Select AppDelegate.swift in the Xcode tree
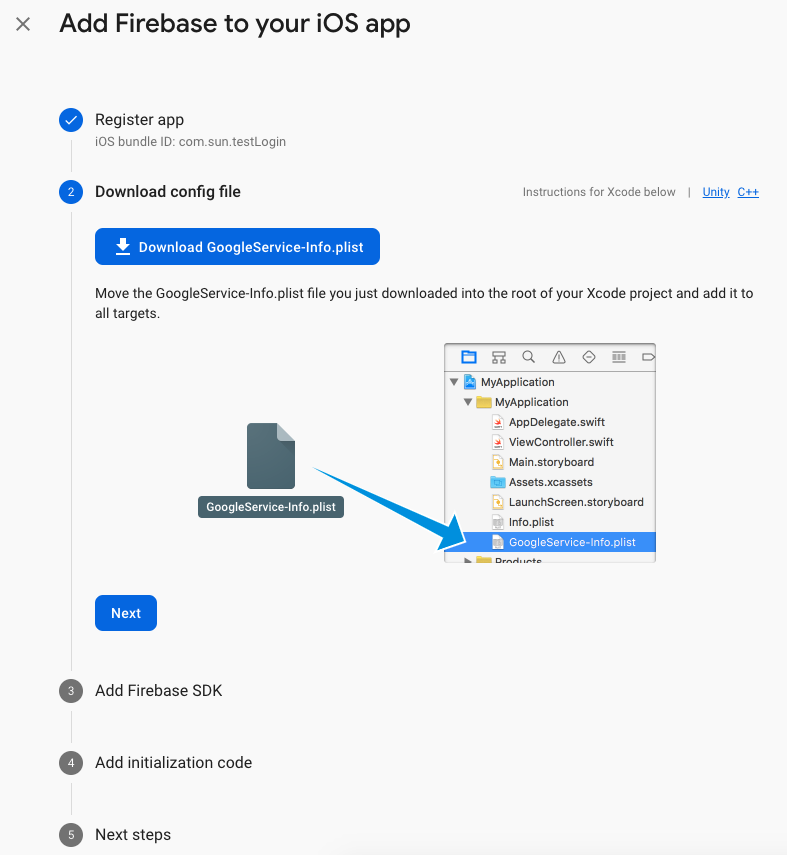The width and height of the screenshot is (787, 855). [557, 422]
